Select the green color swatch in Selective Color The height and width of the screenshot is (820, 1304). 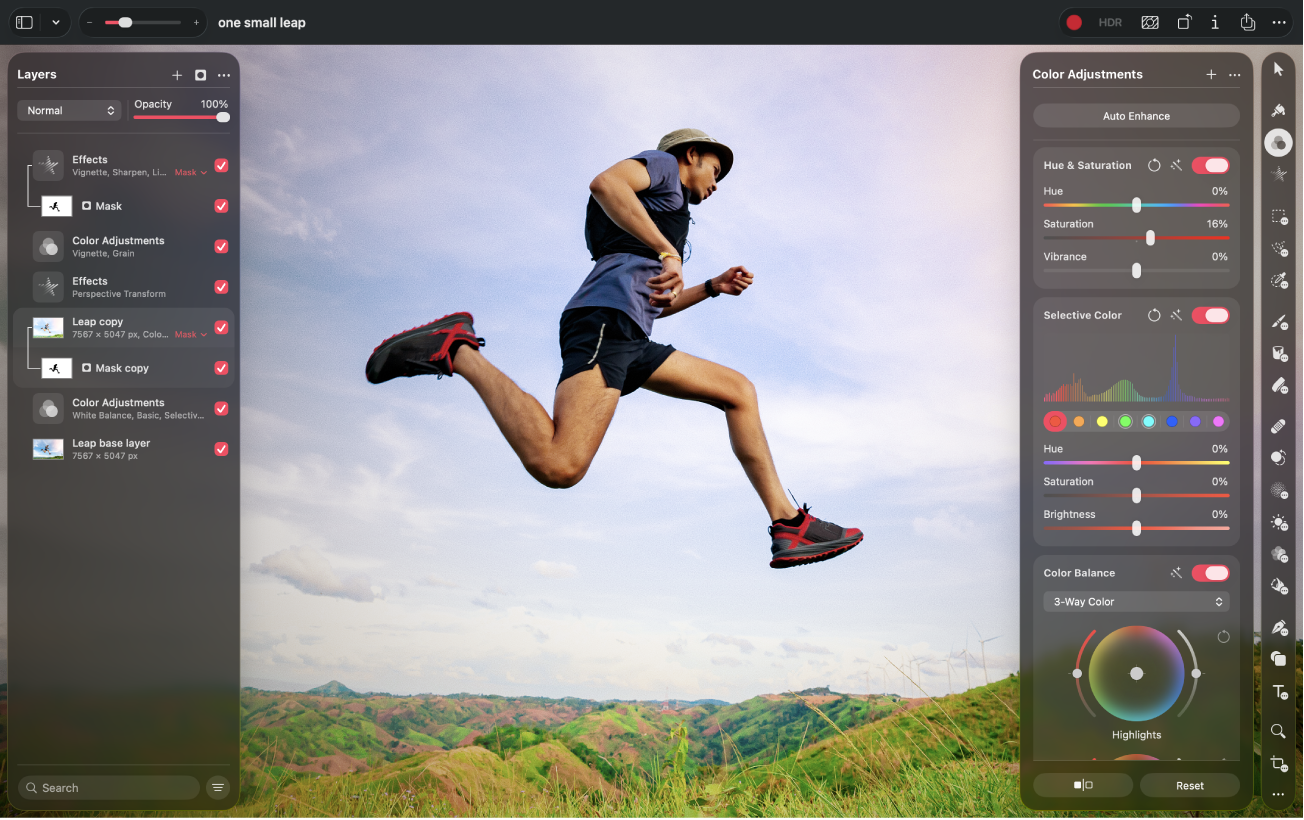click(1125, 421)
